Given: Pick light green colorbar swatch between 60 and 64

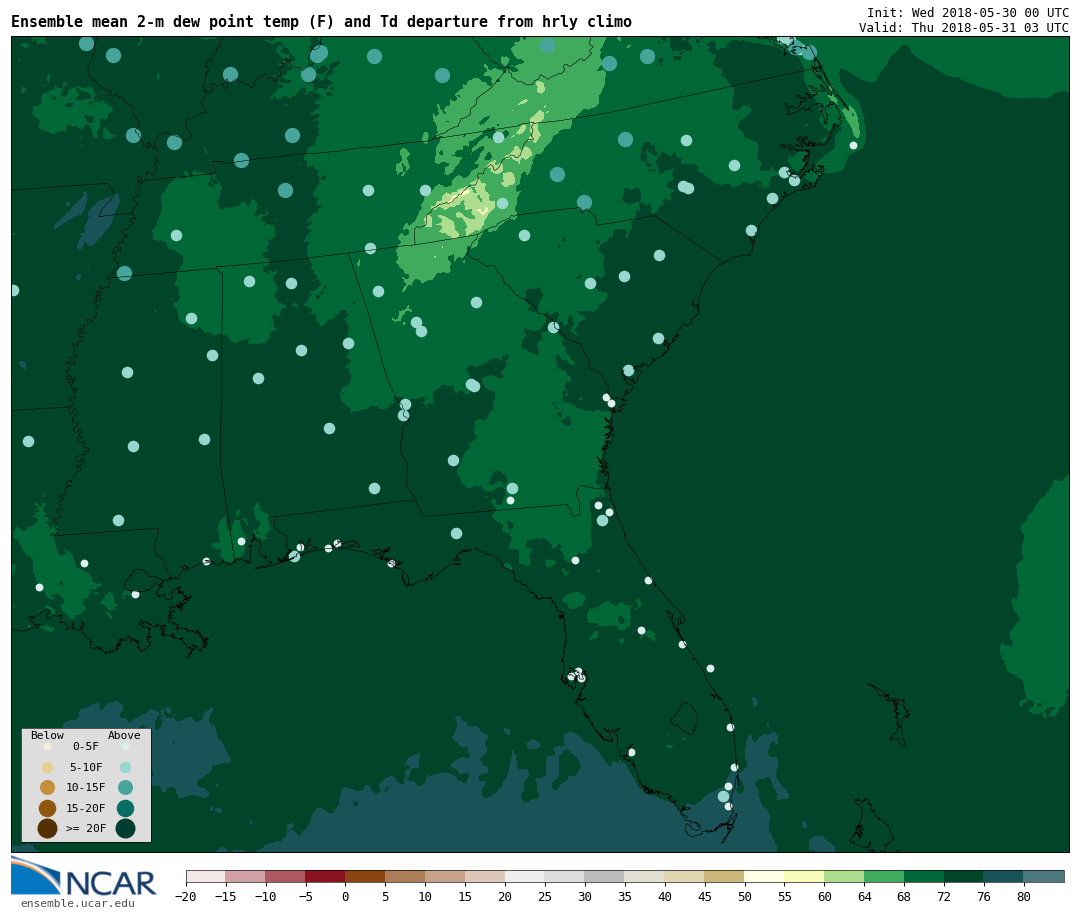Looking at the screenshot, I should (844, 876).
